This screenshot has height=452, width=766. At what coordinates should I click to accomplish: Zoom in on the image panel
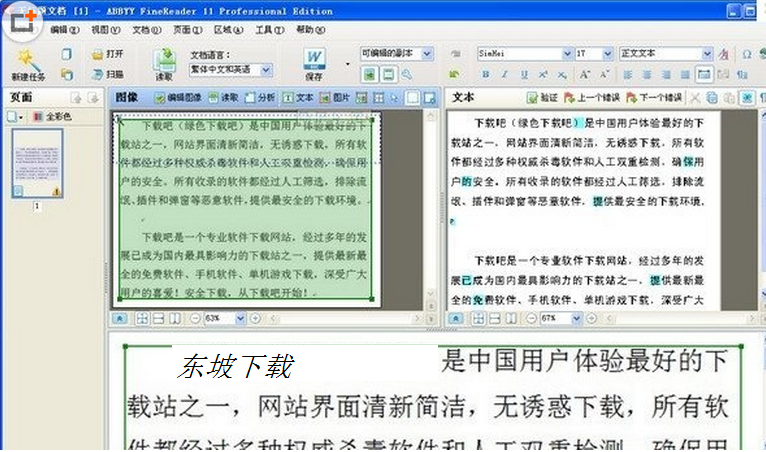coord(255,319)
